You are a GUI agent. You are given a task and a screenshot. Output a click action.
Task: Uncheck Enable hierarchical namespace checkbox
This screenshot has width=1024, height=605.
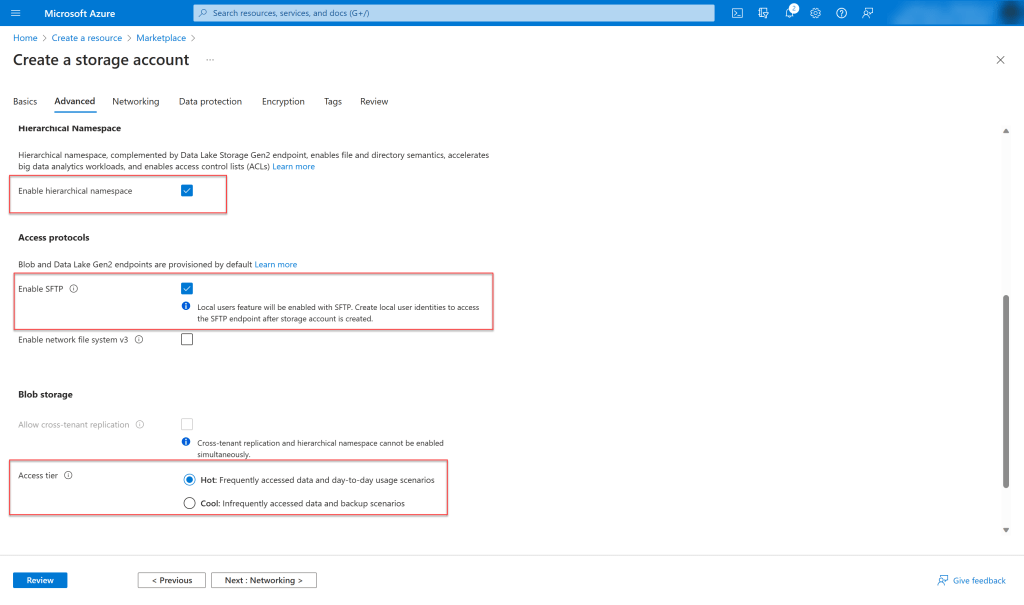tap(187, 191)
